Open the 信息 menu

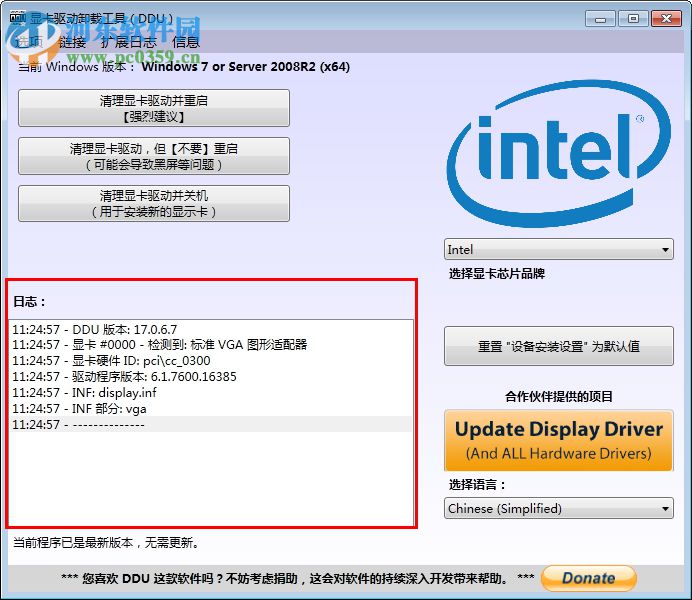point(186,42)
